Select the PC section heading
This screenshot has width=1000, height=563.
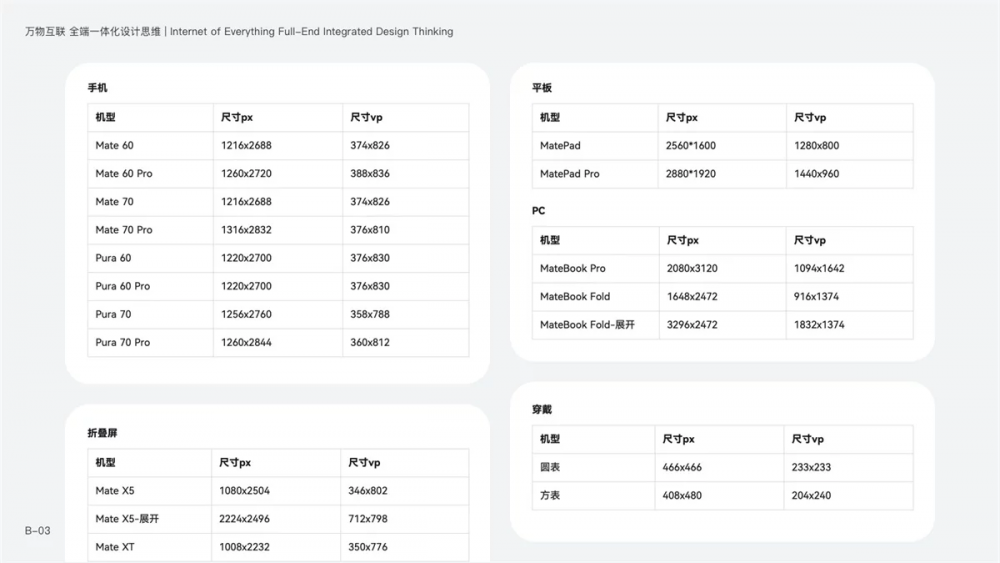point(539,211)
